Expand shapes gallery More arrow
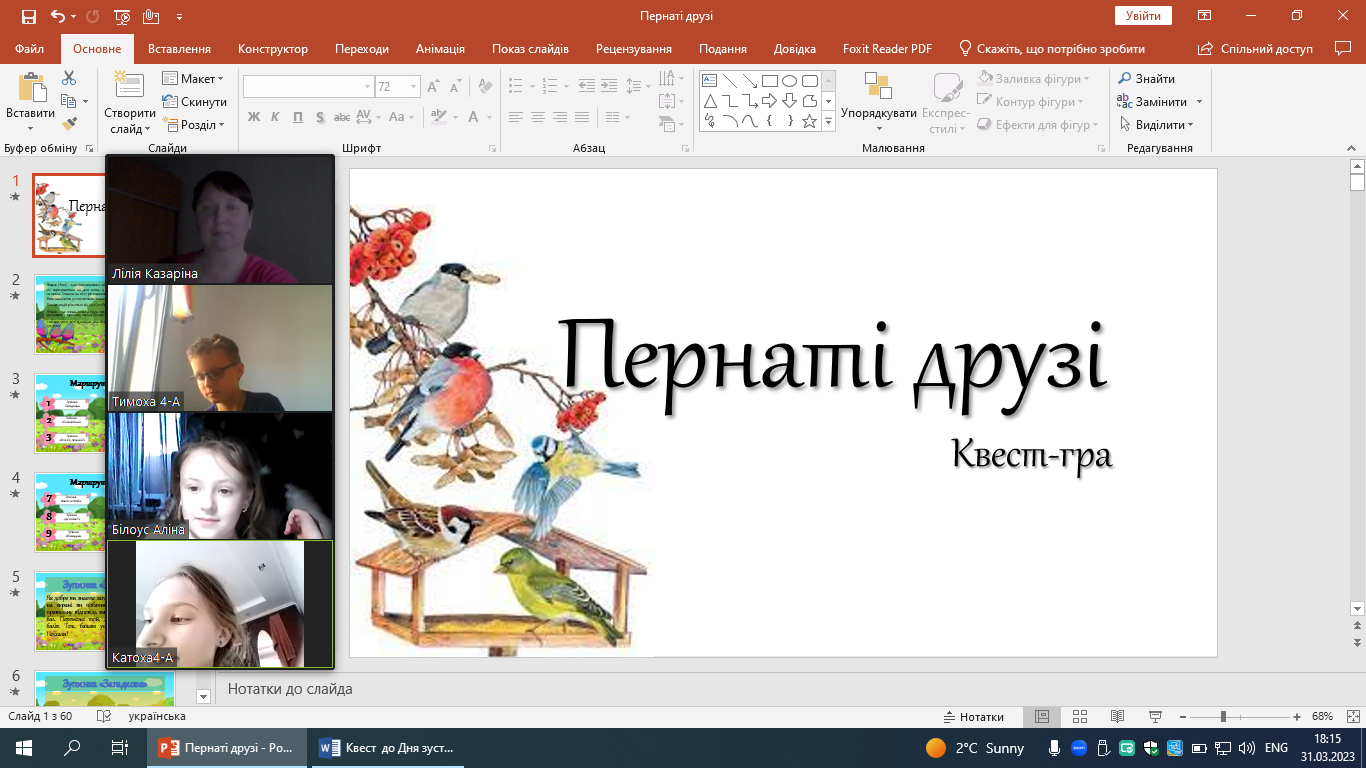The height and width of the screenshot is (768, 1366). pyautogui.click(x=828, y=121)
